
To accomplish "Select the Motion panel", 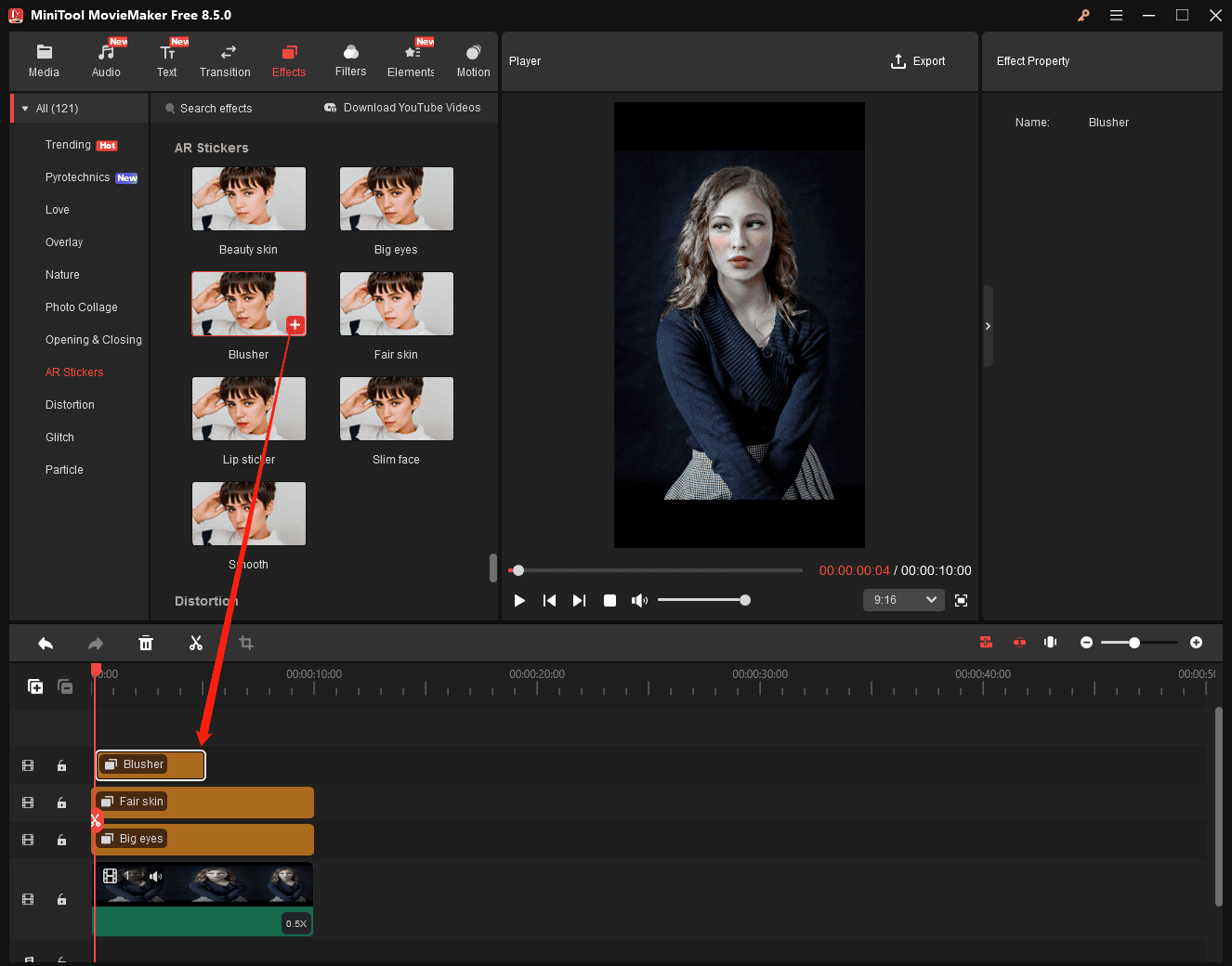I will pos(473,59).
